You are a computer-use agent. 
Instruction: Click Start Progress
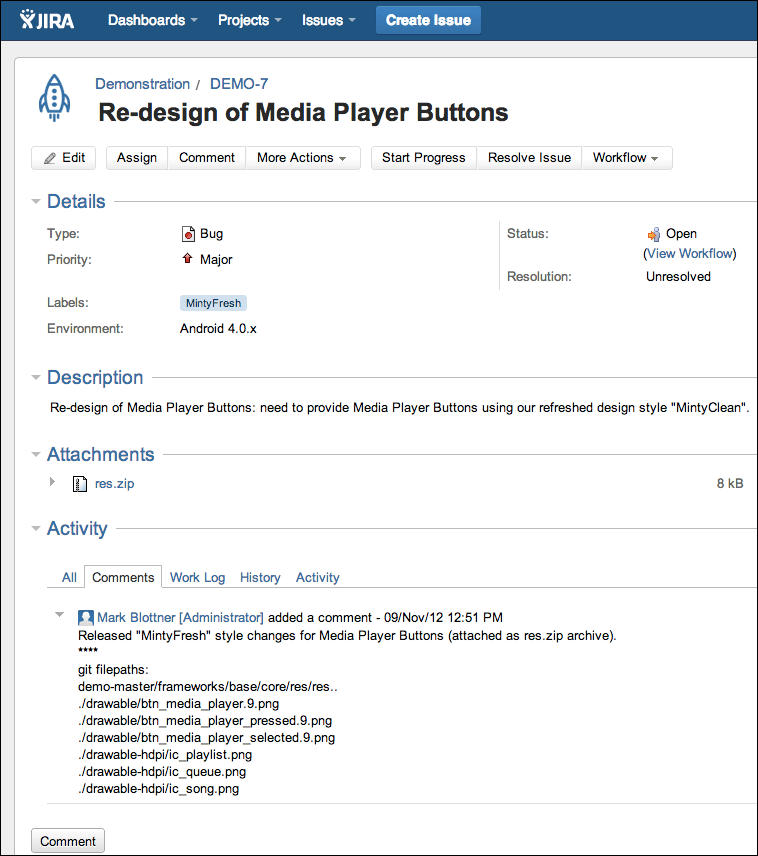point(424,158)
